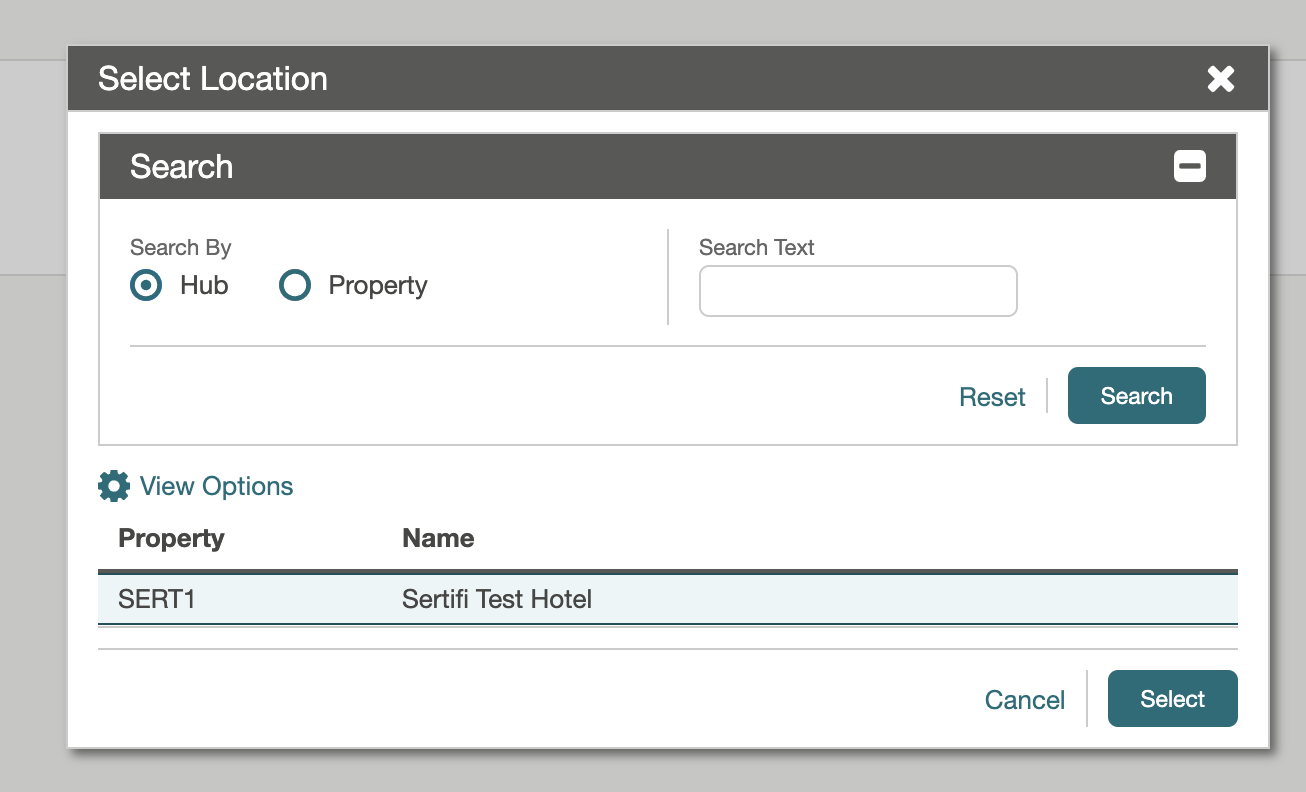
Task: Close the Select Location dialog
Action: [1220, 79]
